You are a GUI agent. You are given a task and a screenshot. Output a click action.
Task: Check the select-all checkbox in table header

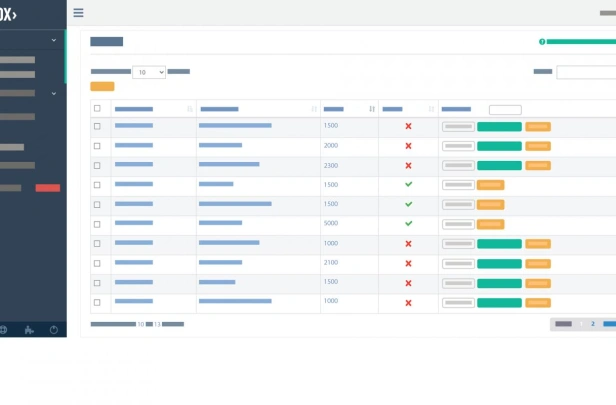pos(97,108)
